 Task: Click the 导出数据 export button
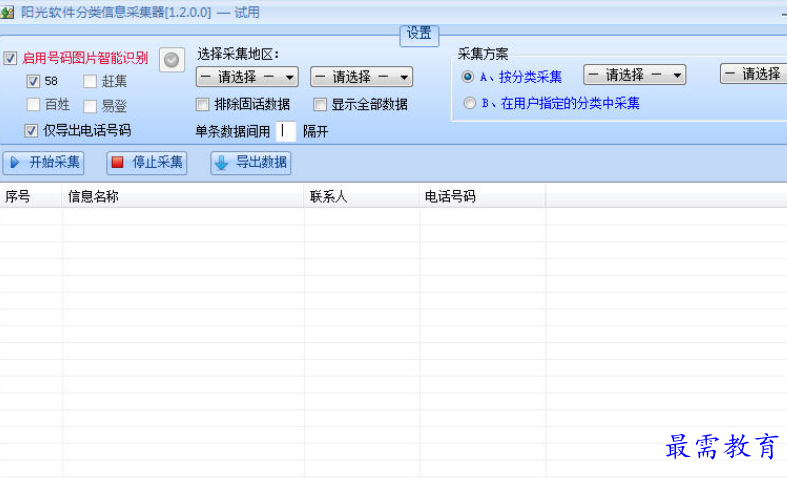click(x=251, y=163)
